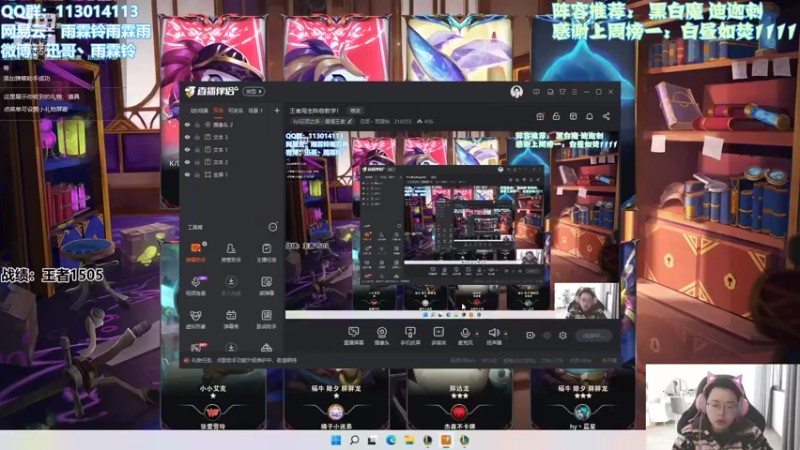800x450 pixels.
Task: Hide the 文本 3 layer using its eye
Action: (x=187, y=137)
